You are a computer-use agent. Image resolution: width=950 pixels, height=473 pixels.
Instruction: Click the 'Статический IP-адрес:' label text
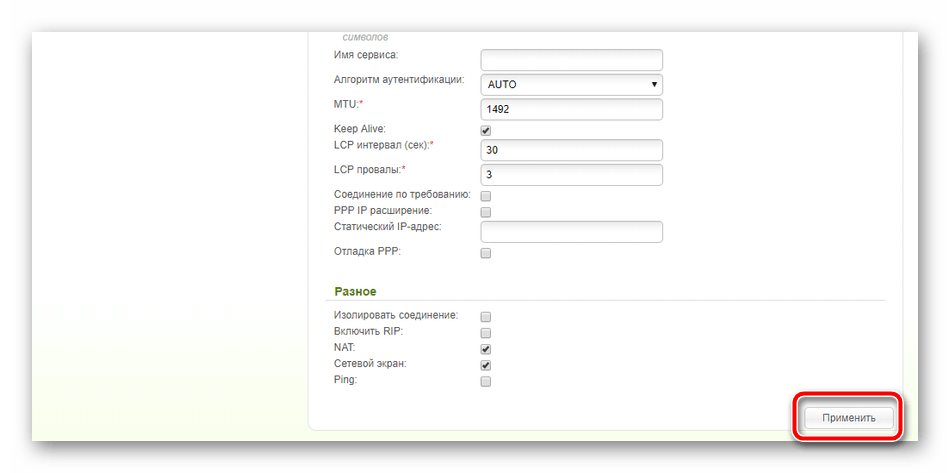click(x=388, y=227)
